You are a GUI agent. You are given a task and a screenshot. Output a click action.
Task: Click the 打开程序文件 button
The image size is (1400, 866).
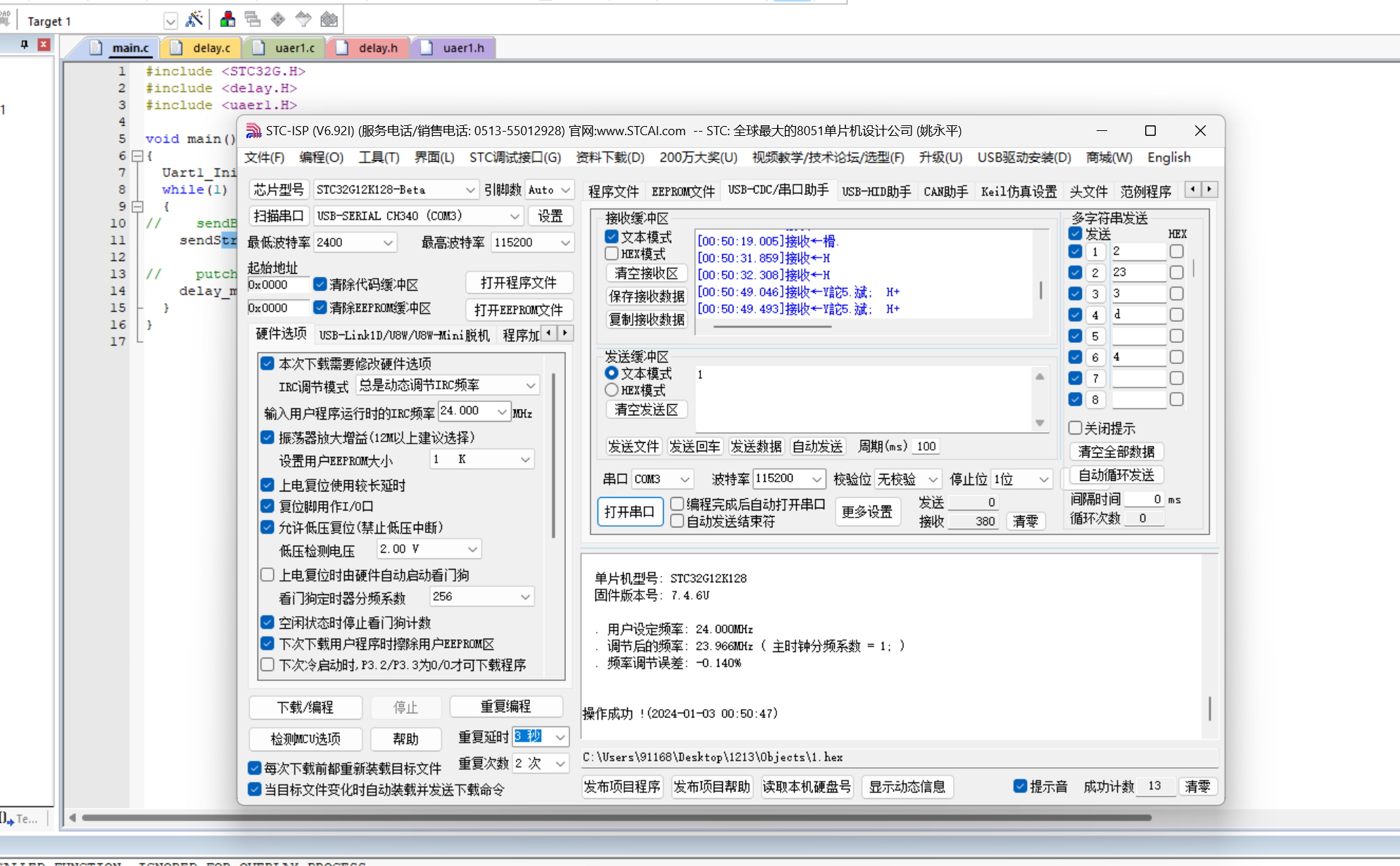click(519, 283)
